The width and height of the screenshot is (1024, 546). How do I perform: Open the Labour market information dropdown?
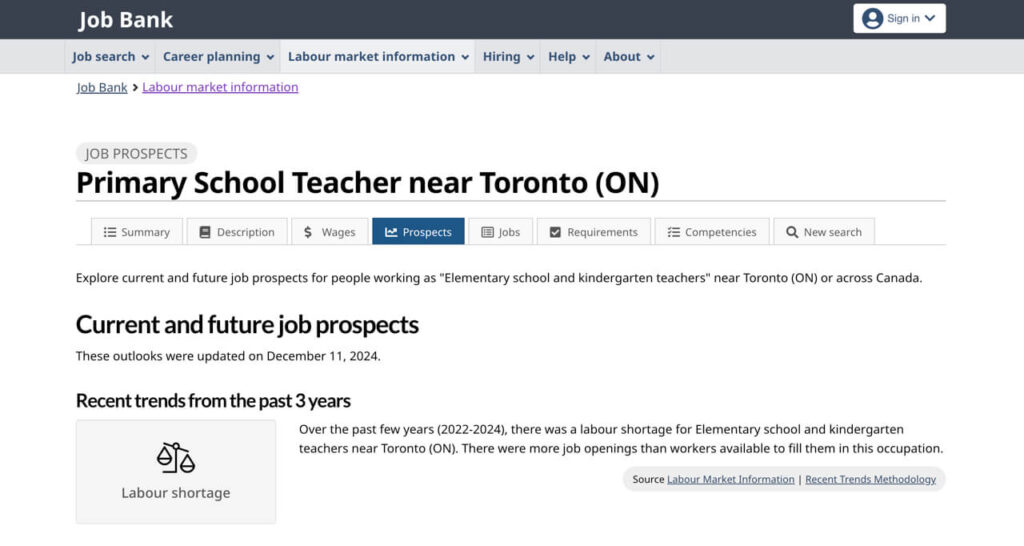point(378,57)
